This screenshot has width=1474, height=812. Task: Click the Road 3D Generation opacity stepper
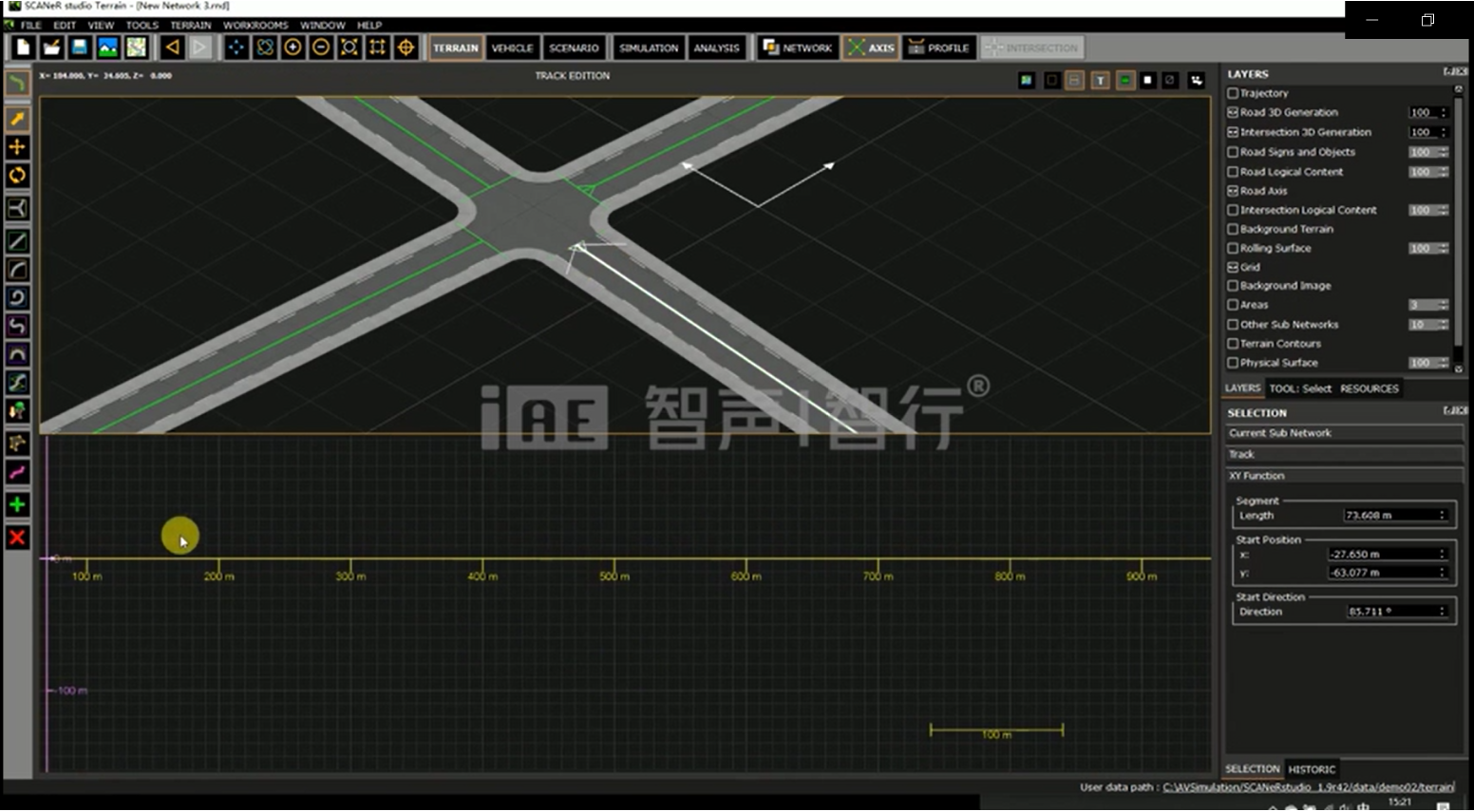[x=1444, y=112]
